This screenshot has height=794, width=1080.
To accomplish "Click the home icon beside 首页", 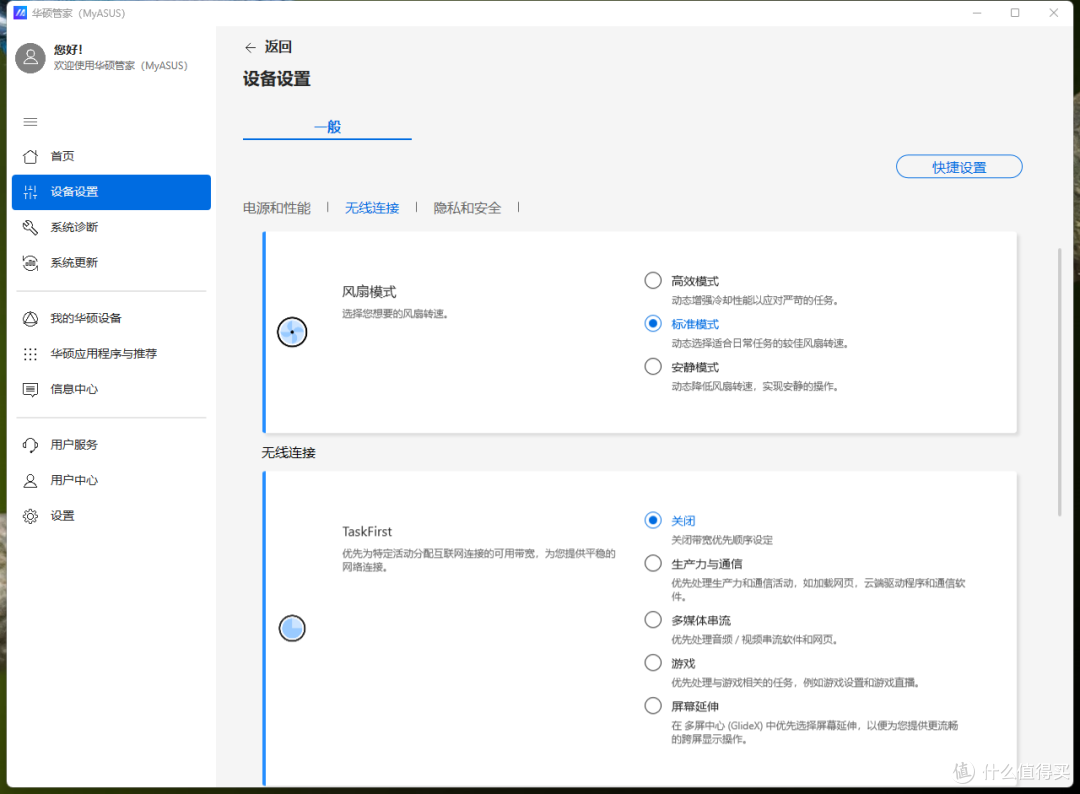I will click(x=30, y=156).
